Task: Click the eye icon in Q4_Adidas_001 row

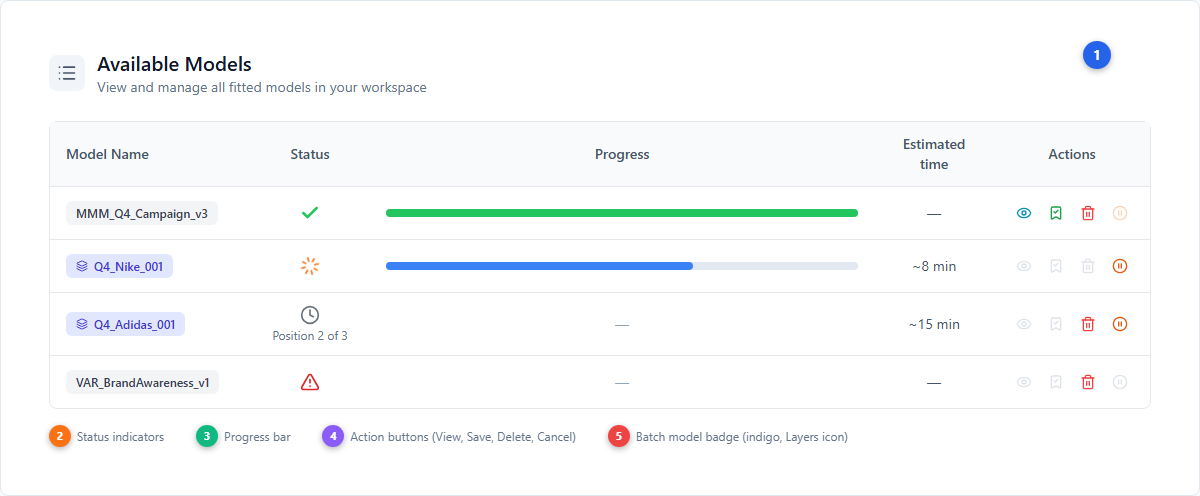Action: coord(1024,324)
